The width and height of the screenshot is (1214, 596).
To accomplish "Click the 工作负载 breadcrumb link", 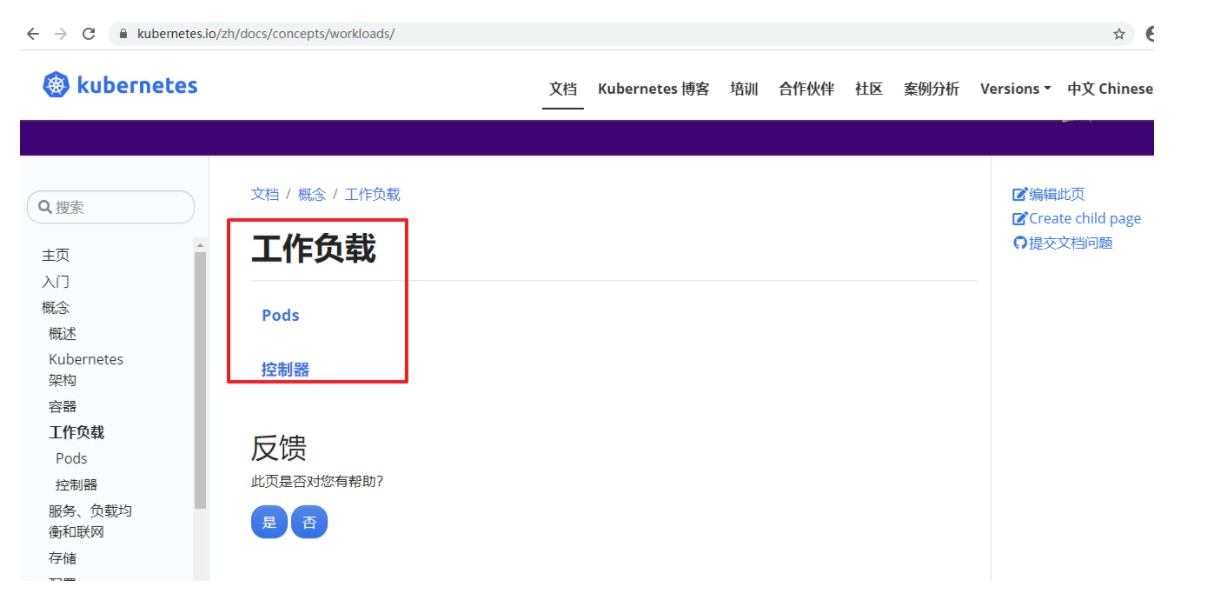I will [x=372, y=194].
